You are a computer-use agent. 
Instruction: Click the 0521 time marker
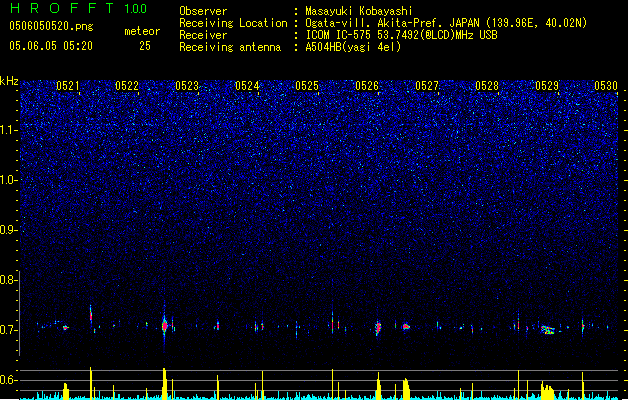[67, 86]
